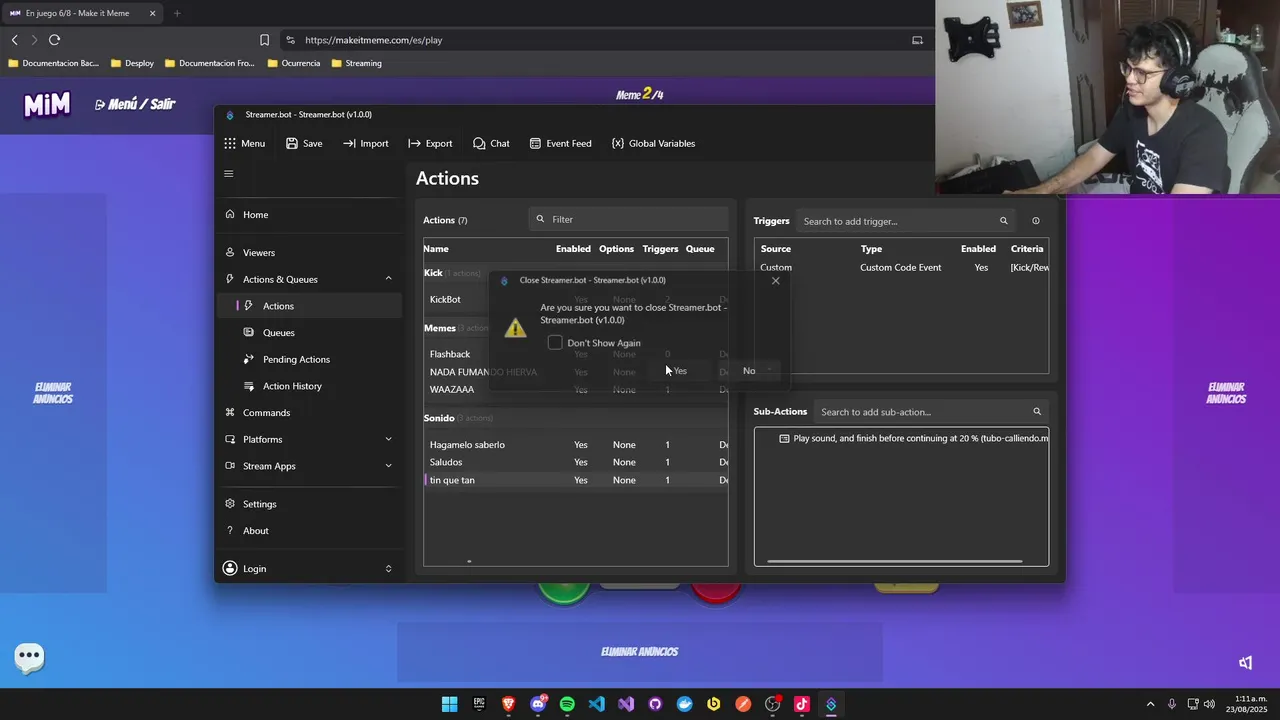Viewport: 1280px width, 720px height.
Task: Go to Home in the sidebar
Action: [x=309, y=214]
